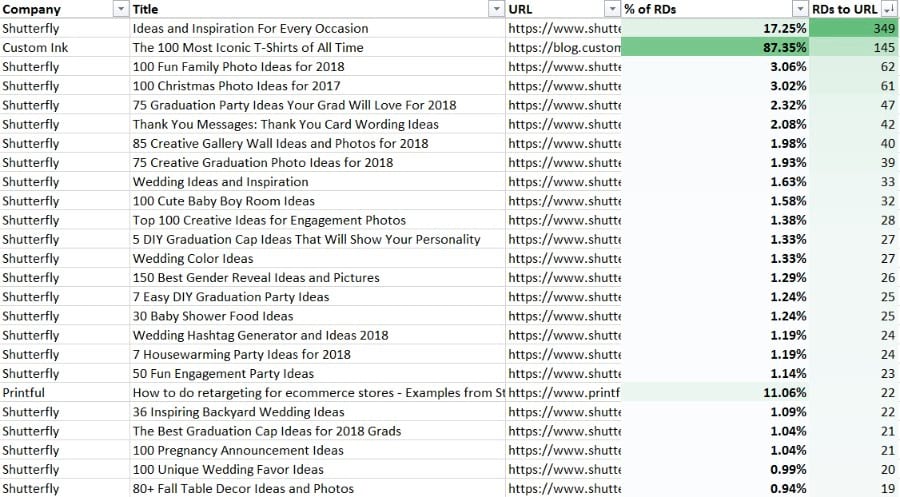900x497 pixels.
Task: Click the 'How to do retargeting' title cell
Action: (x=318, y=393)
